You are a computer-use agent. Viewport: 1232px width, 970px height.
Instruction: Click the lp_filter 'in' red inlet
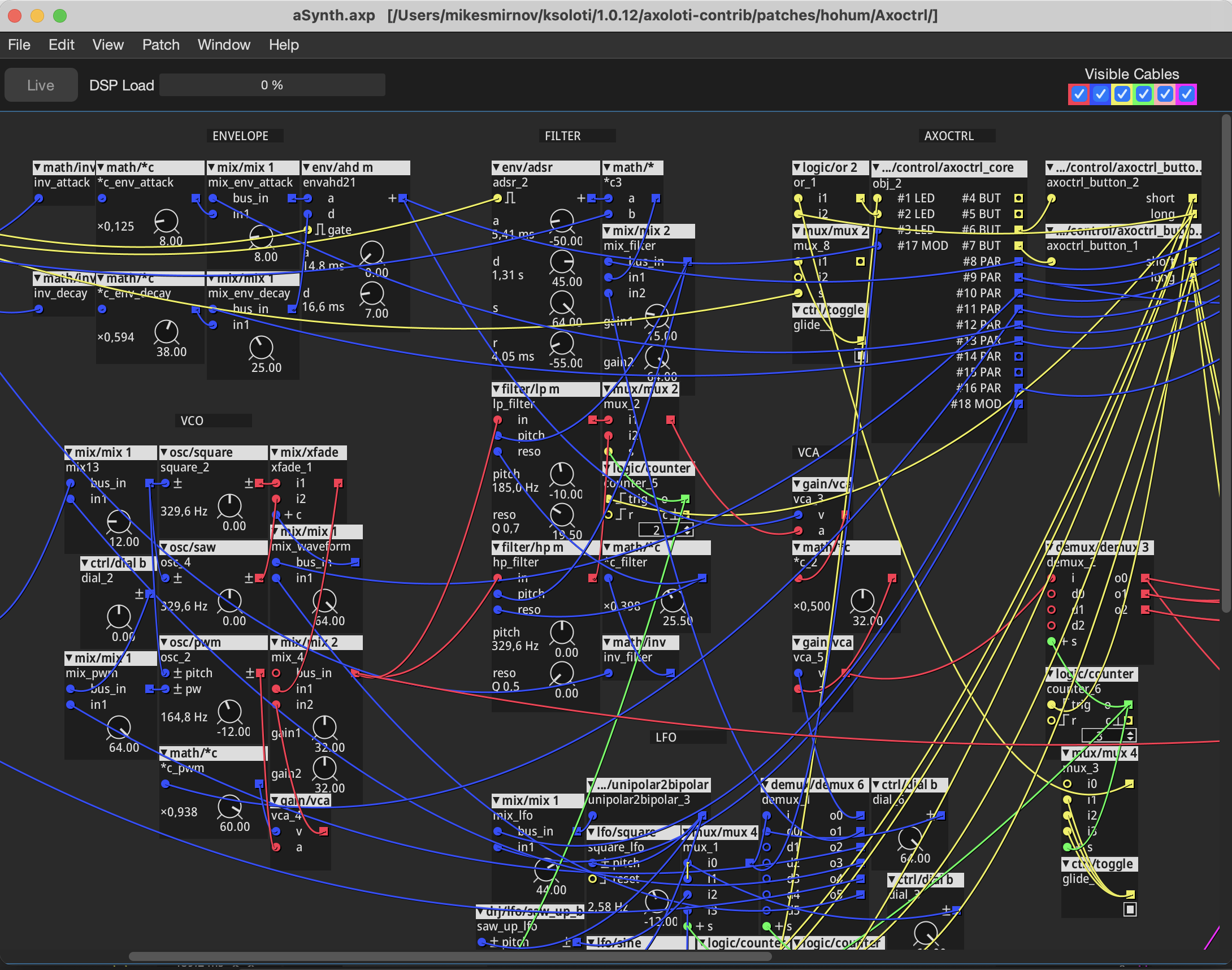497,419
